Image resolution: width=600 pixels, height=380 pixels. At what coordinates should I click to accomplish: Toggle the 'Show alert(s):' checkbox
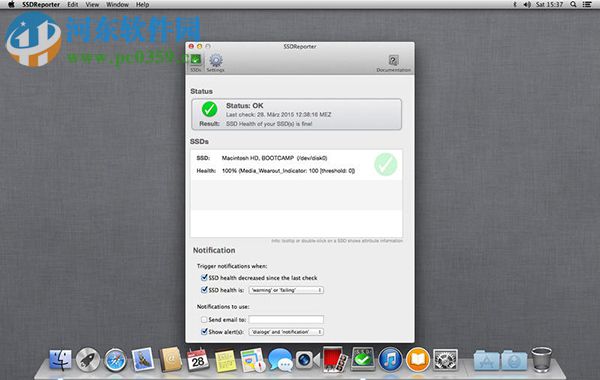pos(204,331)
